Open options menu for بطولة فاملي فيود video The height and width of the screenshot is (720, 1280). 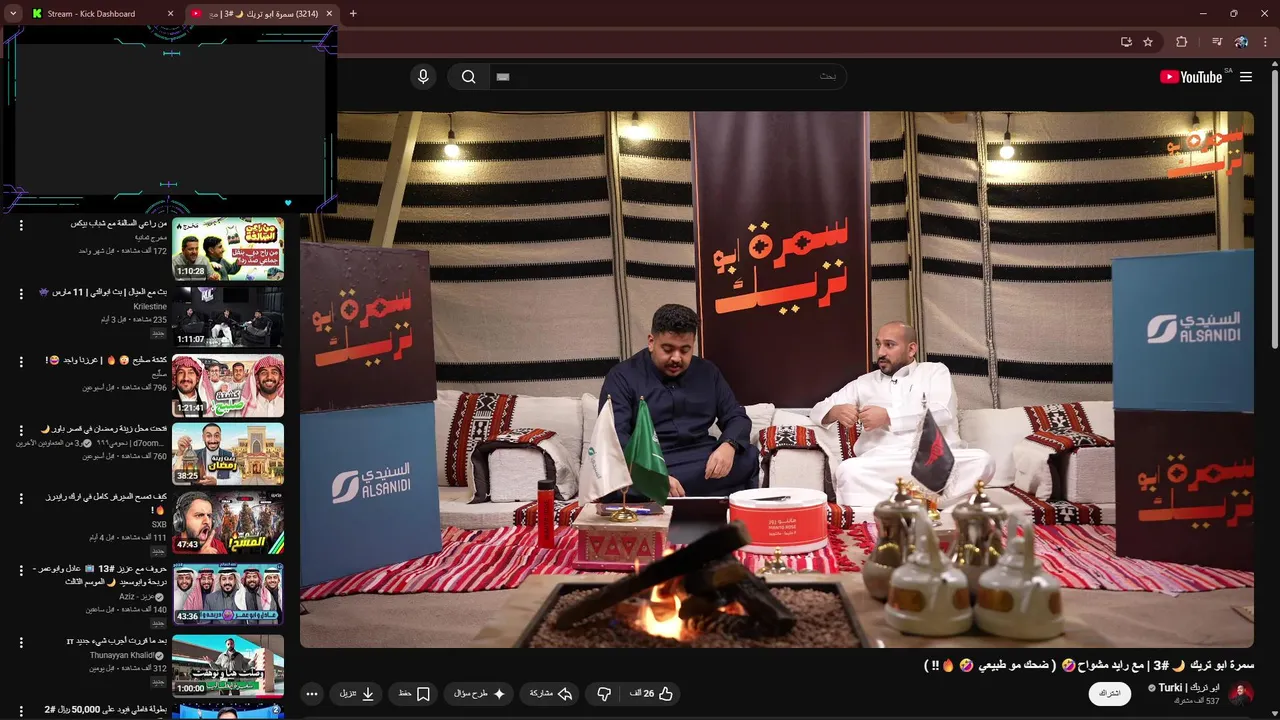(x=21, y=710)
